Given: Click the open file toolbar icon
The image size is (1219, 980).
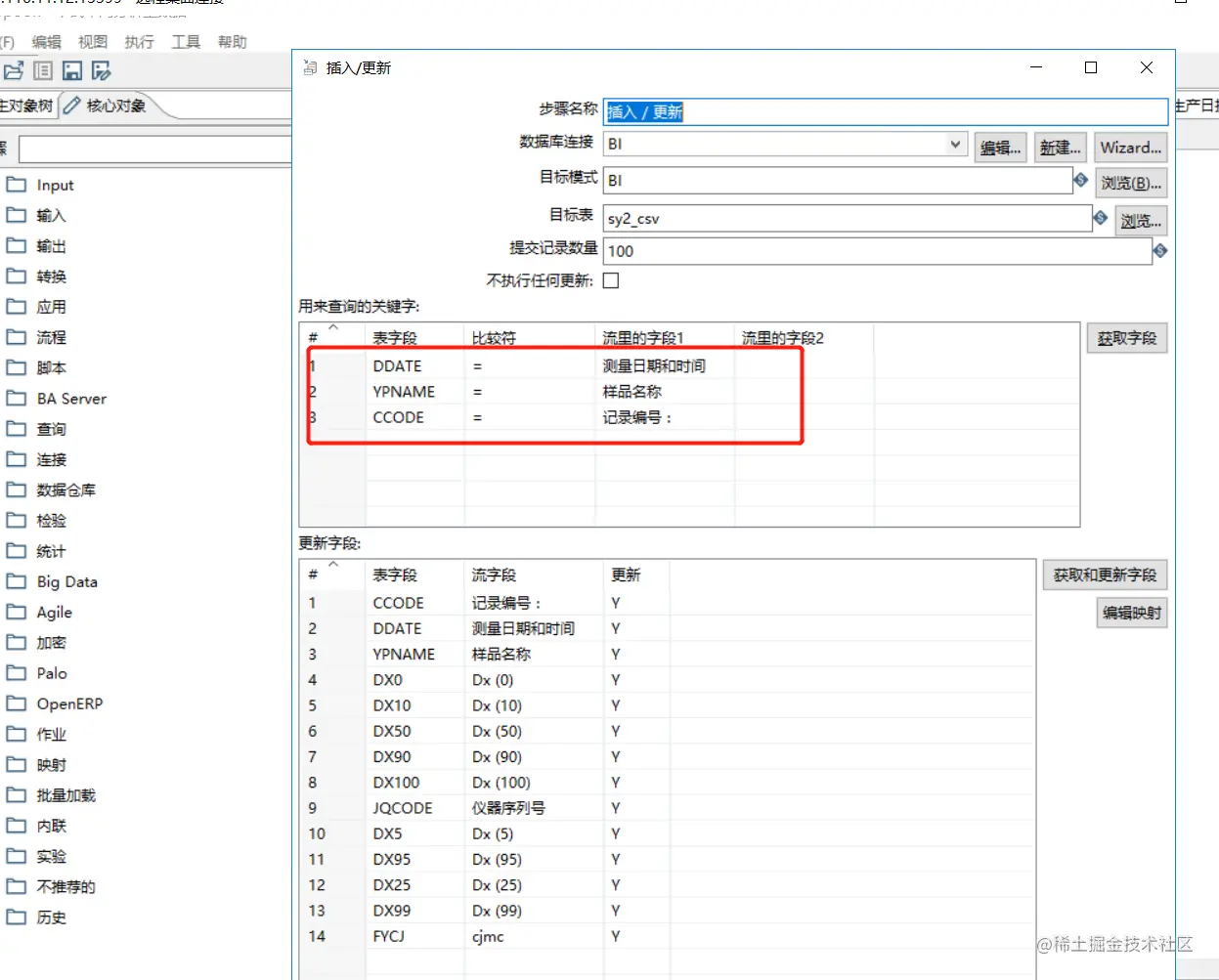Looking at the screenshot, I should coord(14,70).
